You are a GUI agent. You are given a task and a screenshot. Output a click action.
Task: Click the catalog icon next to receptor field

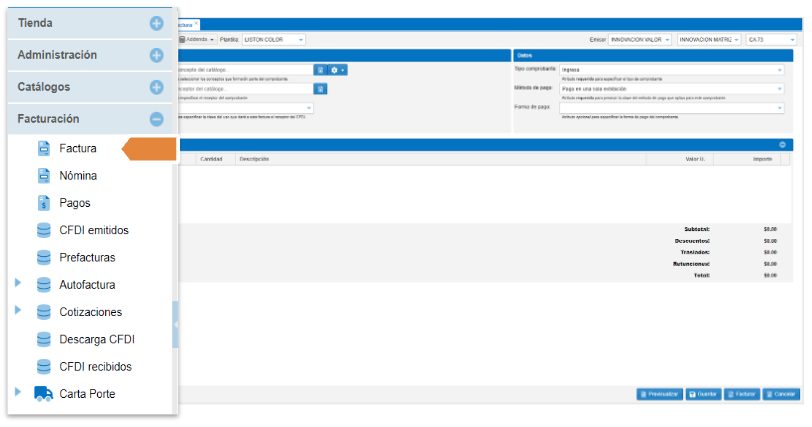(x=320, y=89)
